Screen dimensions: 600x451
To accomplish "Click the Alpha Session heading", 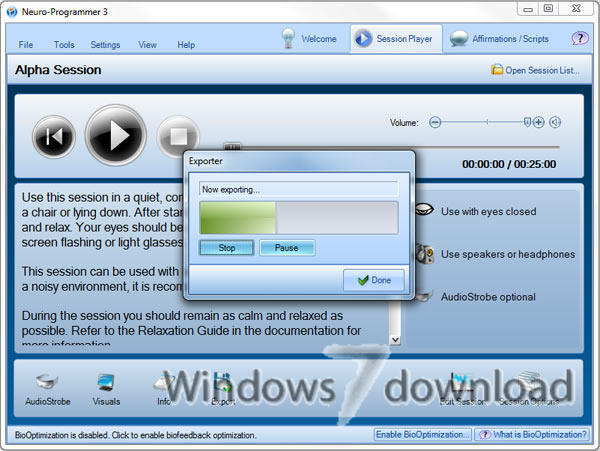I will point(58,70).
